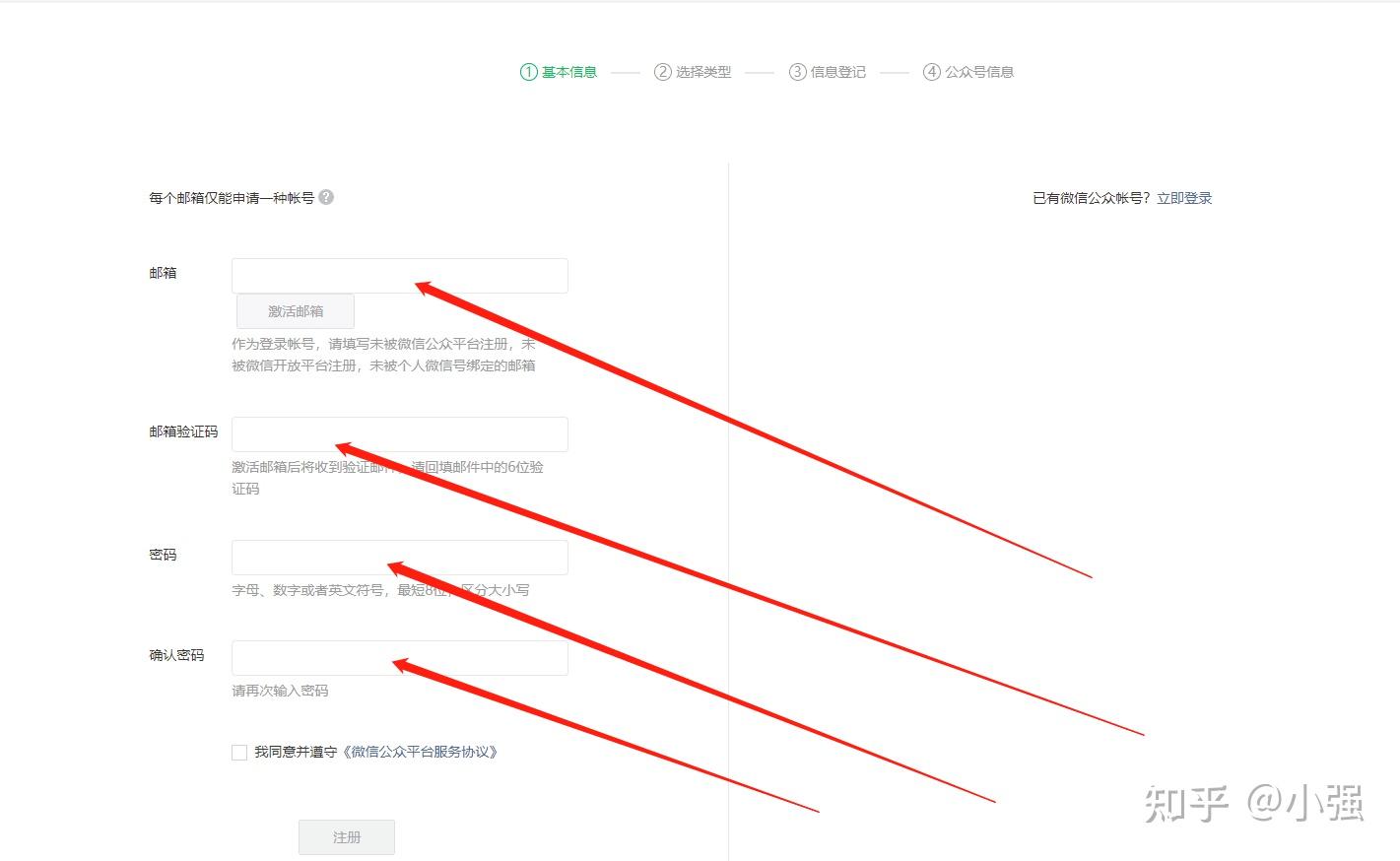Select the 信息登记 step label
The width and height of the screenshot is (1400, 861).
pos(838,72)
